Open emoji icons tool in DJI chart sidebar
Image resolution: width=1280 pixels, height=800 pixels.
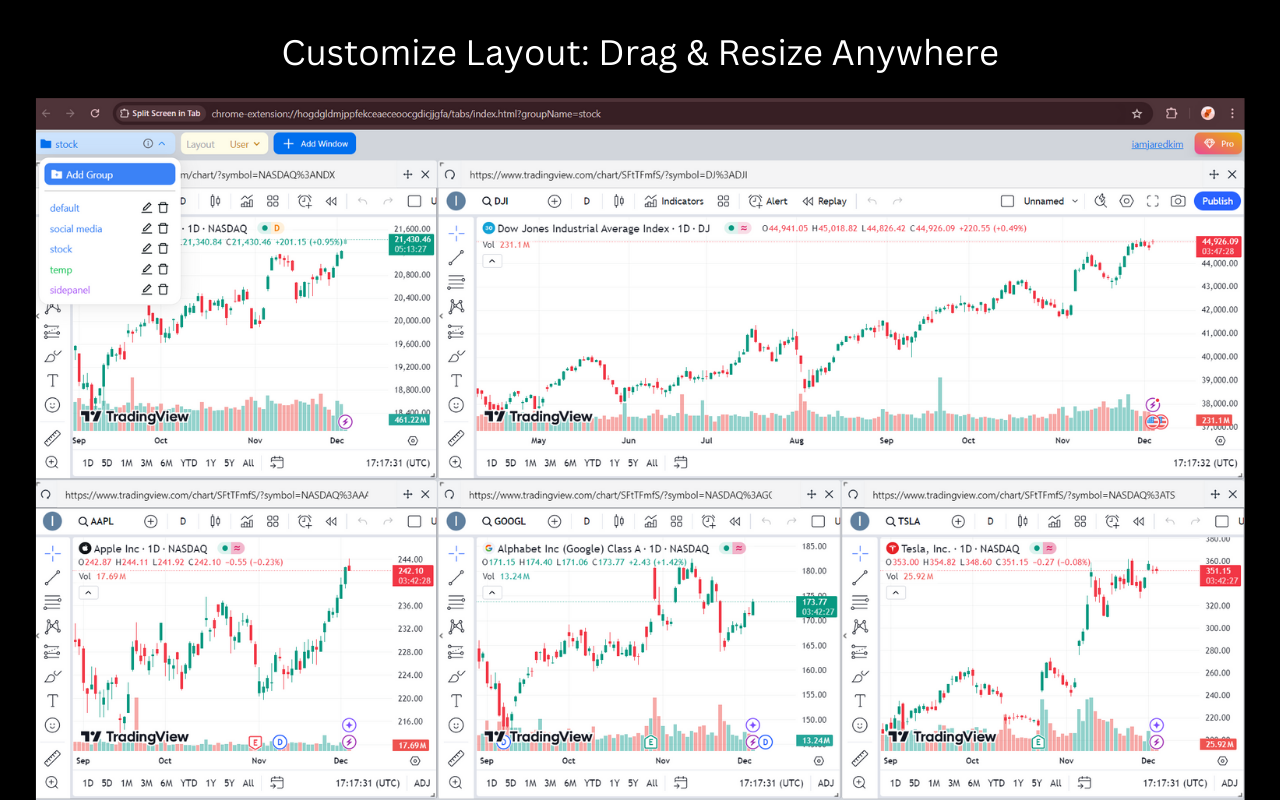point(456,405)
